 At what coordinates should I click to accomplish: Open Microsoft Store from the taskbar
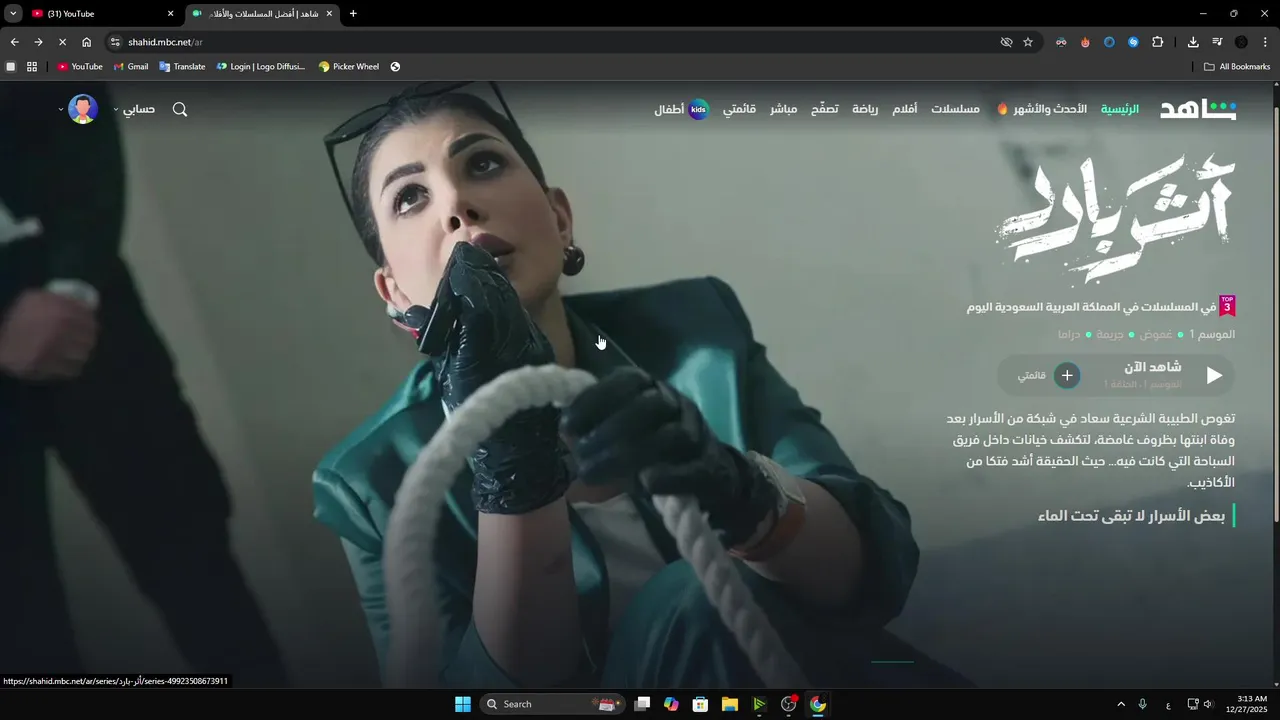[701, 704]
